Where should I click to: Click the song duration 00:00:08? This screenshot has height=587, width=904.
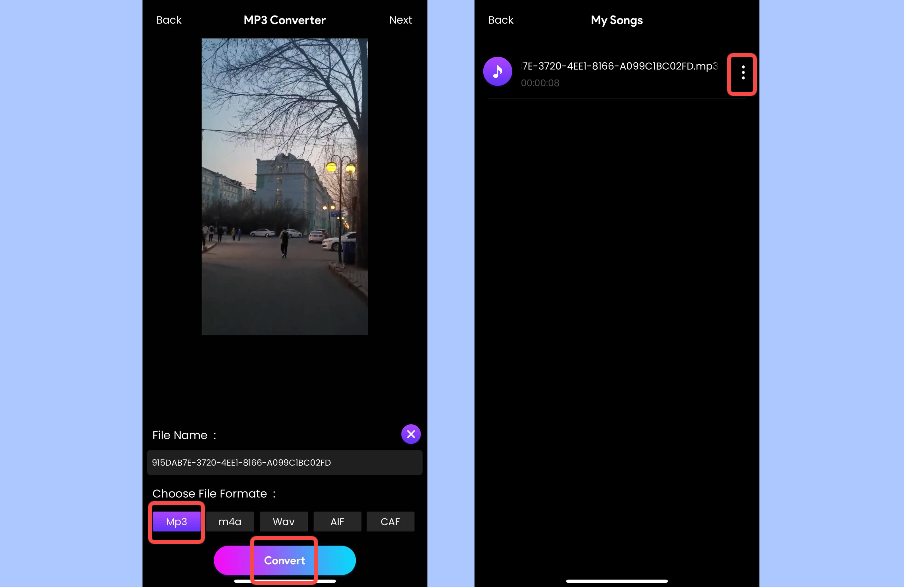540,83
